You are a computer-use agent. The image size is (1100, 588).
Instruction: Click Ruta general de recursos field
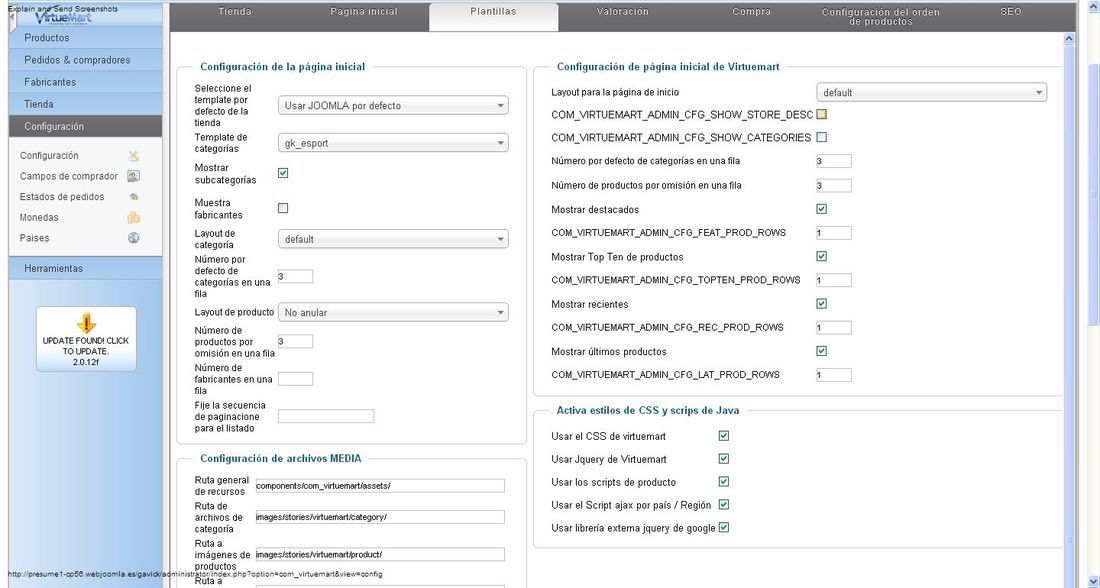click(x=380, y=486)
